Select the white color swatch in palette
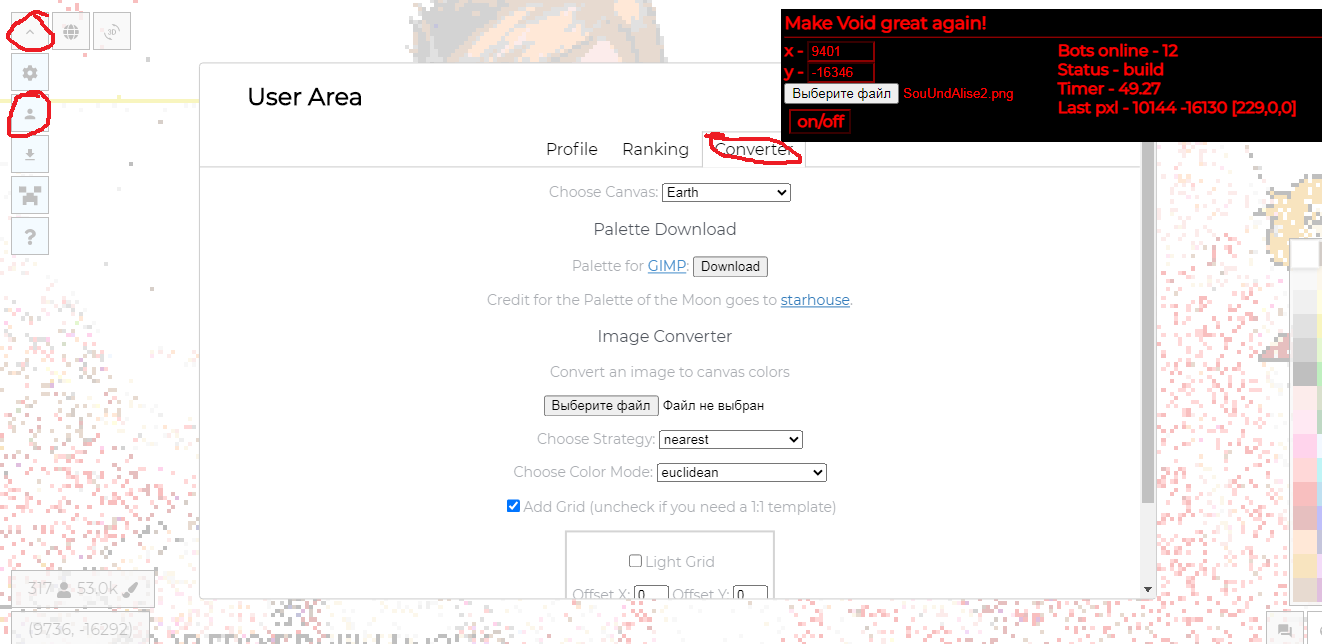1322x644 pixels. (1305, 256)
